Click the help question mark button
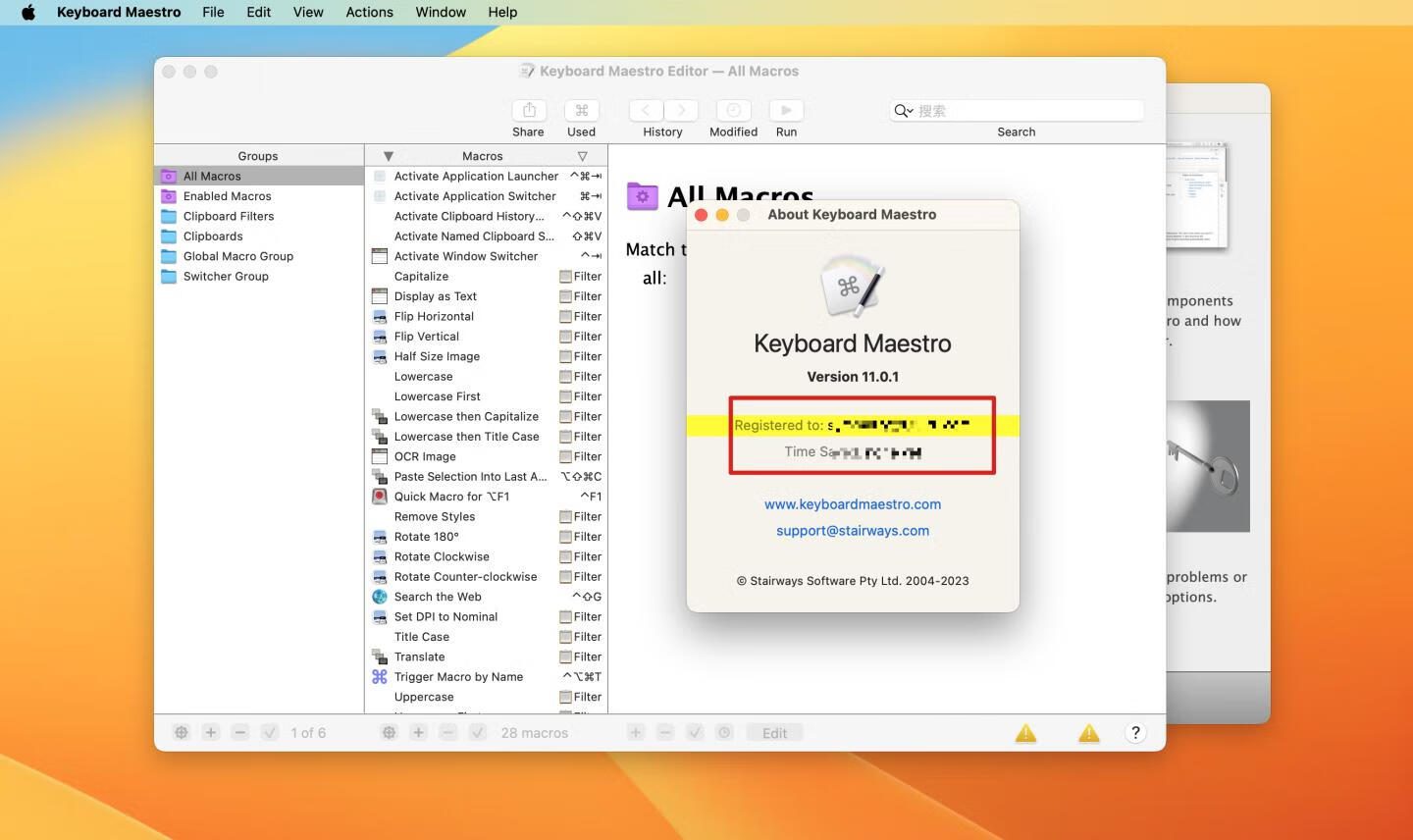1413x840 pixels. pyautogui.click(x=1135, y=733)
